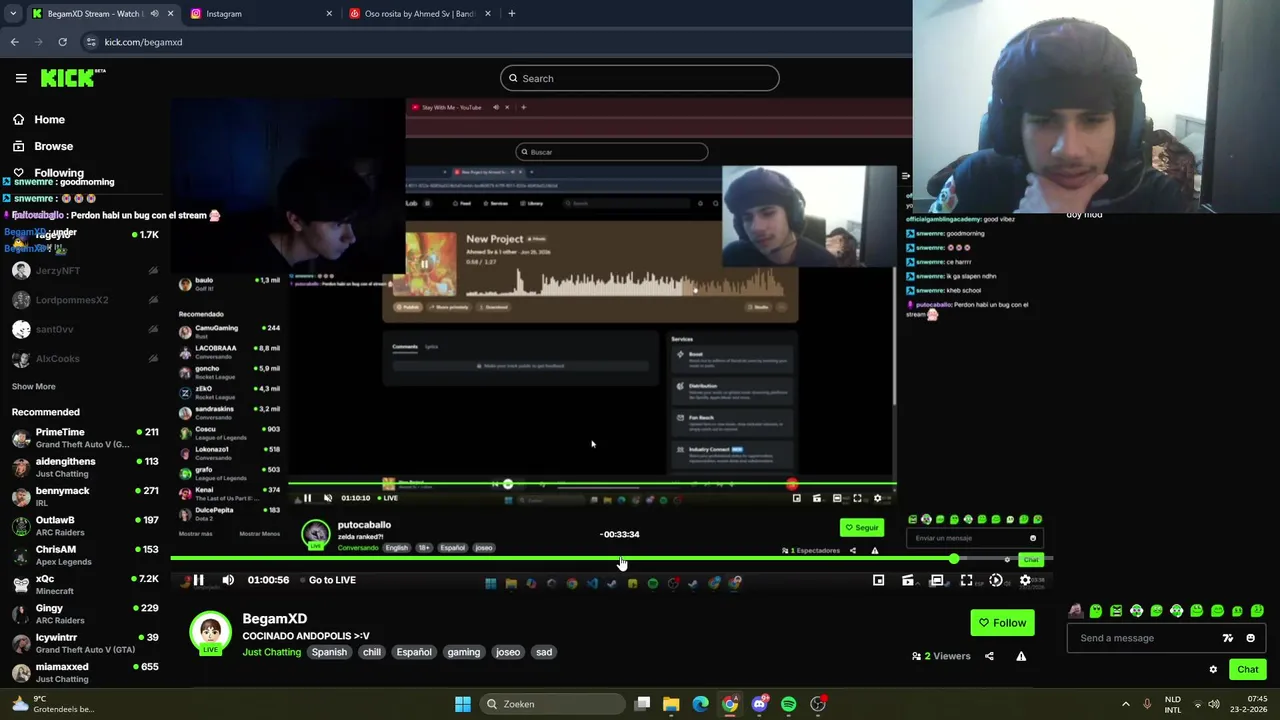Open Spotify from the taskbar
The image size is (1280, 720).
(789, 704)
